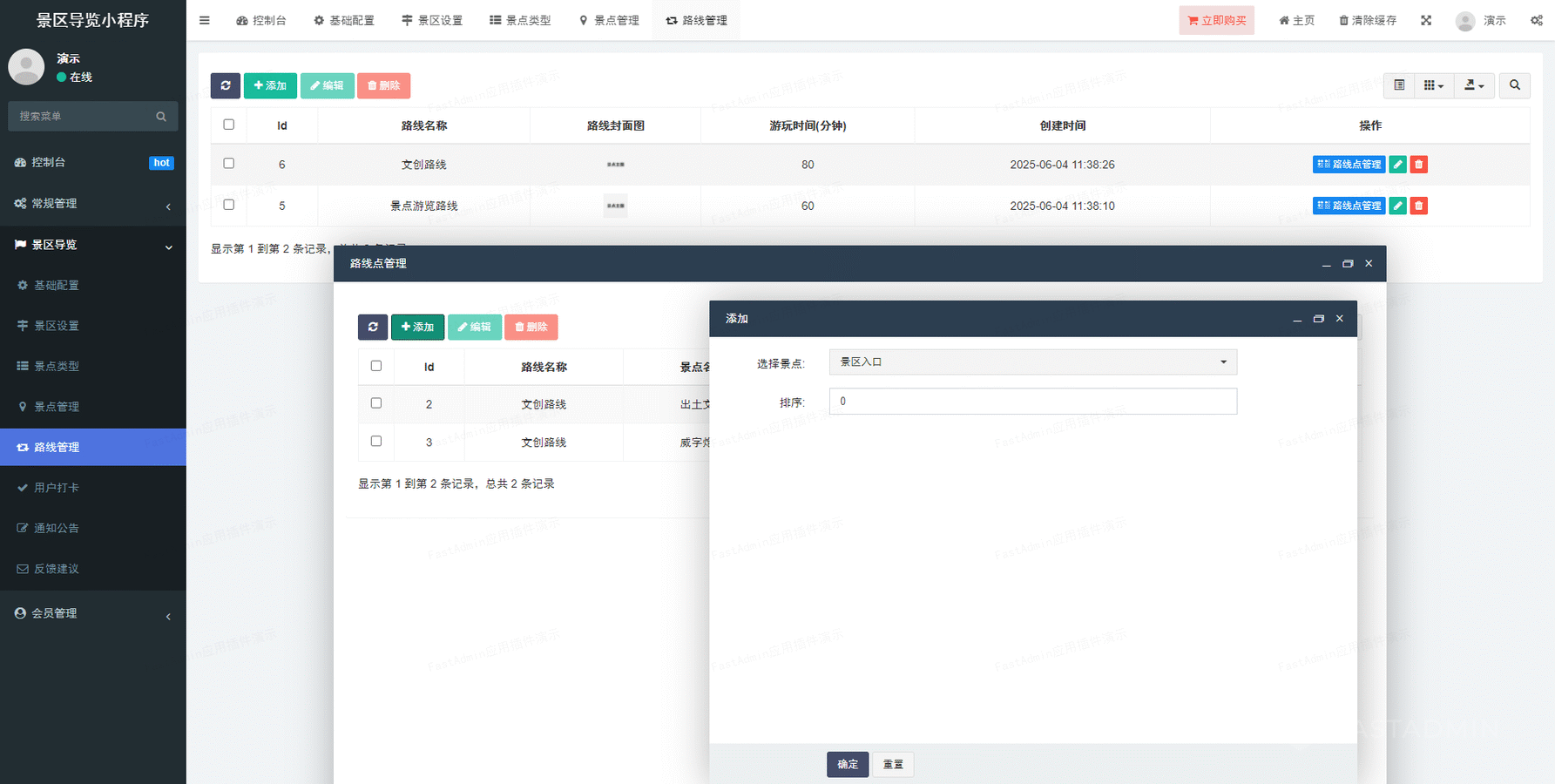Check the checkbox for route Id 6

[229, 163]
